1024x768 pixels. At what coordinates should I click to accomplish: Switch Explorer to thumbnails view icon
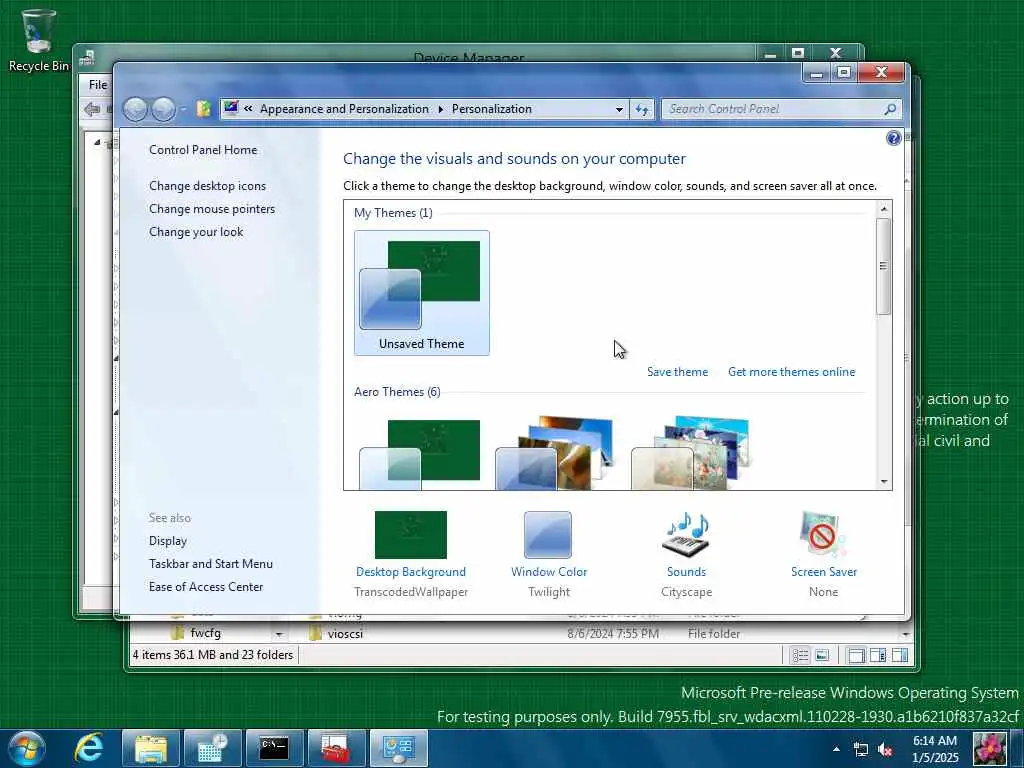pos(822,655)
